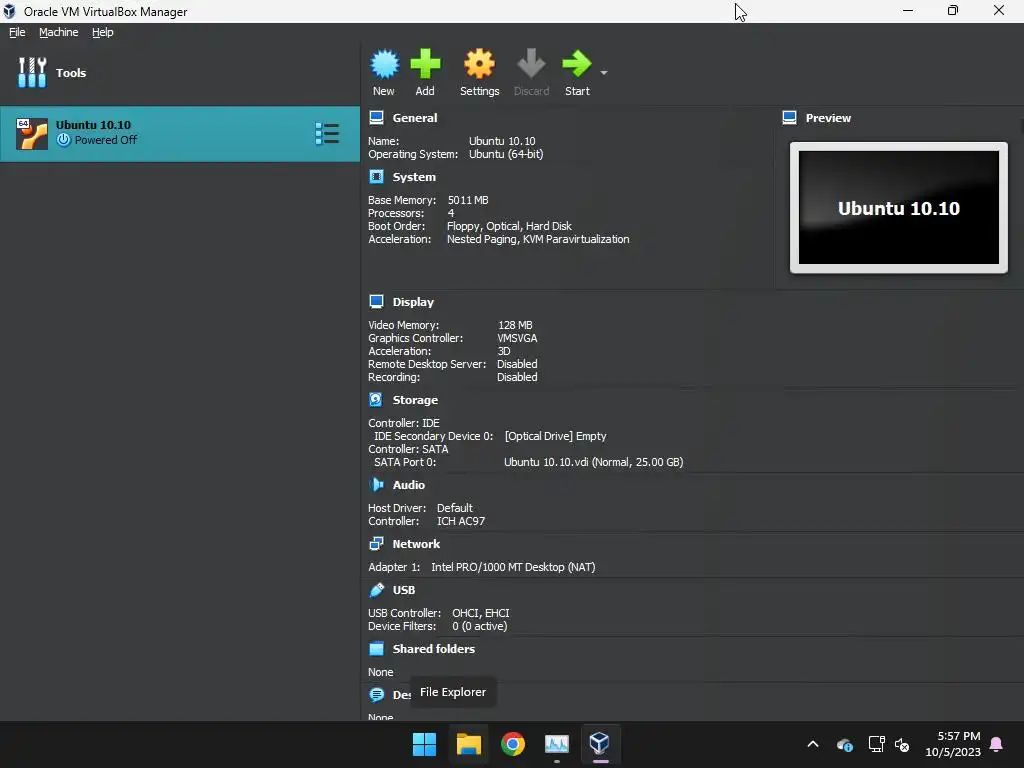Viewport: 1024px width, 768px height.
Task: Open the System section header link
Action: tap(414, 177)
